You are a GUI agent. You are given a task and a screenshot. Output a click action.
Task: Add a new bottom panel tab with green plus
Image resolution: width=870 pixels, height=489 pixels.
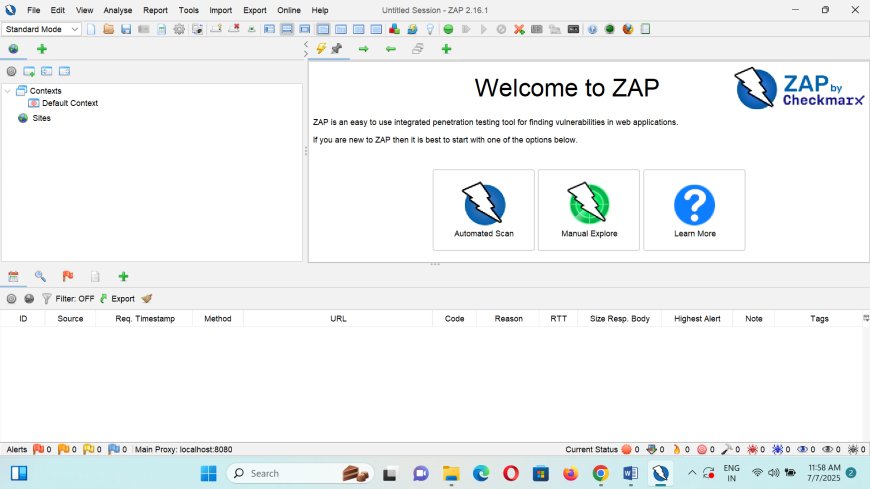[x=123, y=276]
